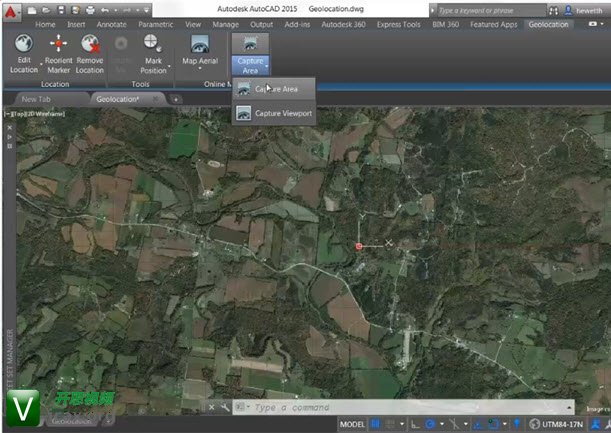Toggle grid display in status bar
This screenshot has height=433, width=611.
click(376, 424)
